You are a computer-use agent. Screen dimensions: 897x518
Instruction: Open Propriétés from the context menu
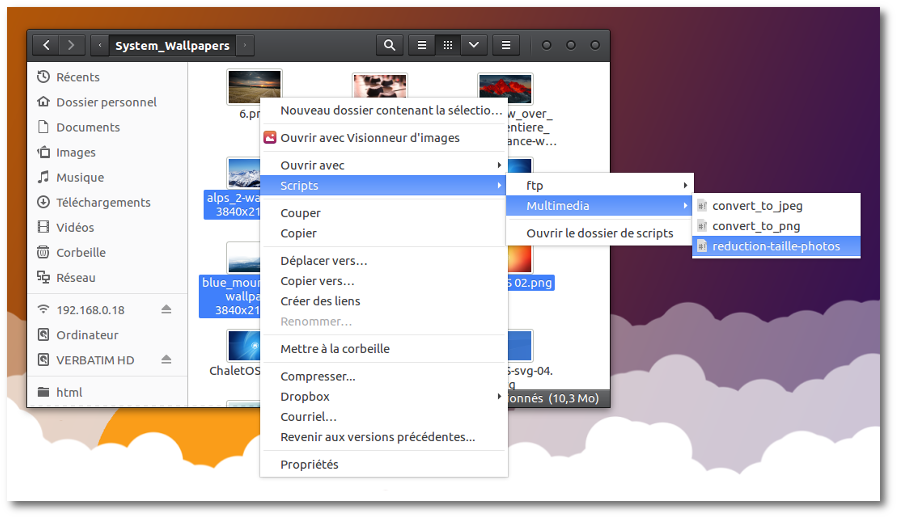[x=384, y=465]
